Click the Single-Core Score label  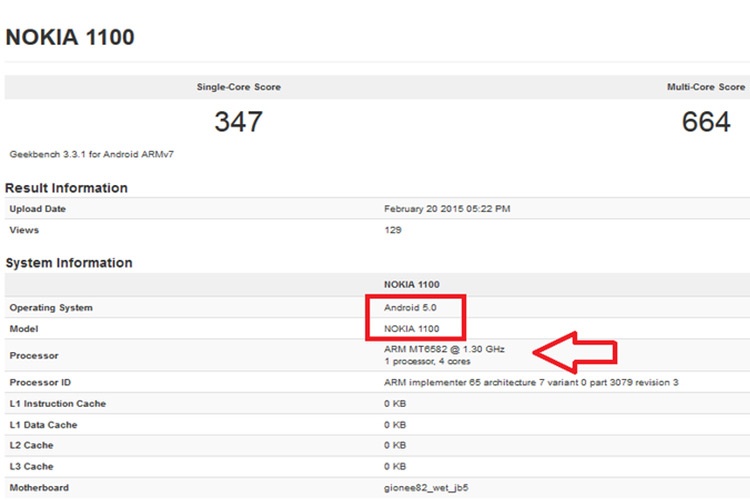tap(238, 88)
